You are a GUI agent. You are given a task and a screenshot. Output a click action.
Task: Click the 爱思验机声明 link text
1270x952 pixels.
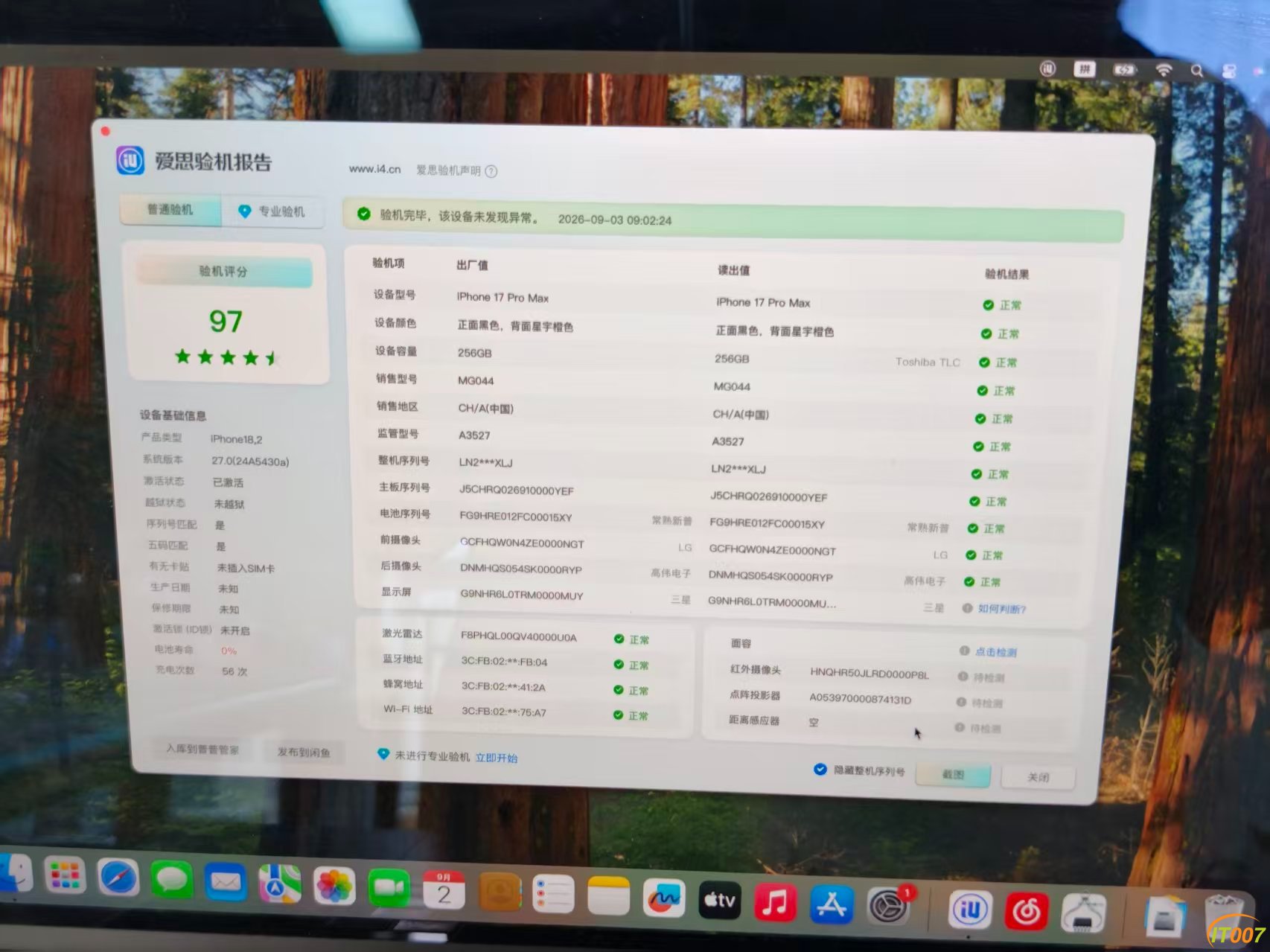tap(448, 170)
